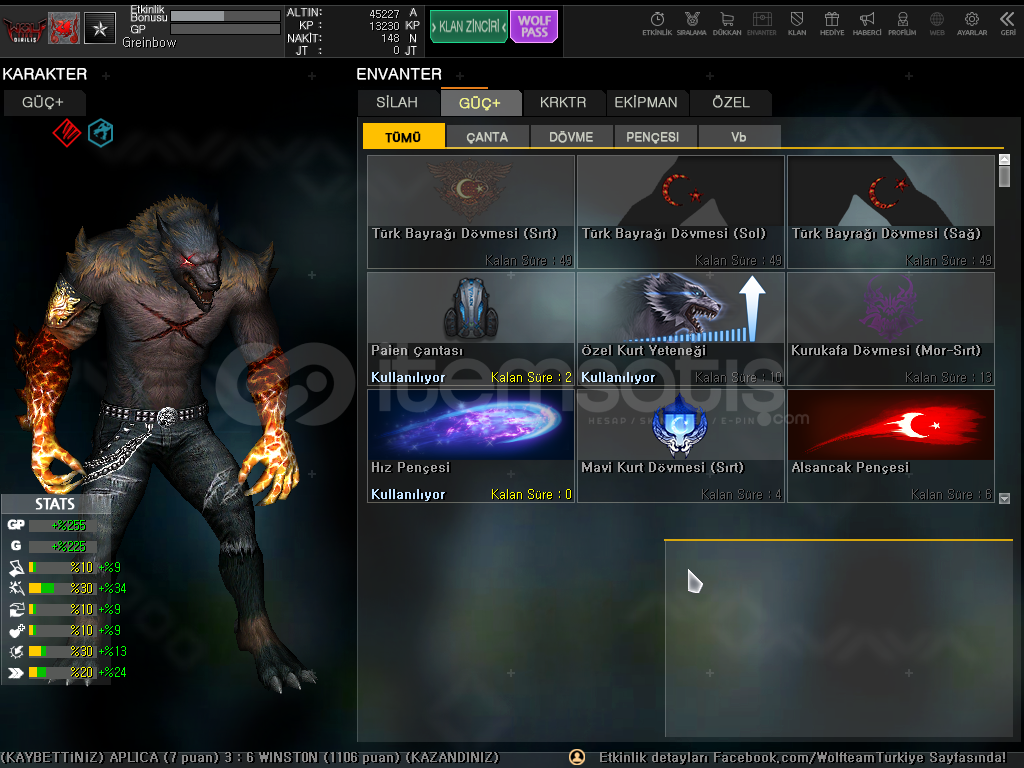Click the ALTIN 45227 balance value
The height and width of the screenshot is (768, 1024).
[384, 14]
